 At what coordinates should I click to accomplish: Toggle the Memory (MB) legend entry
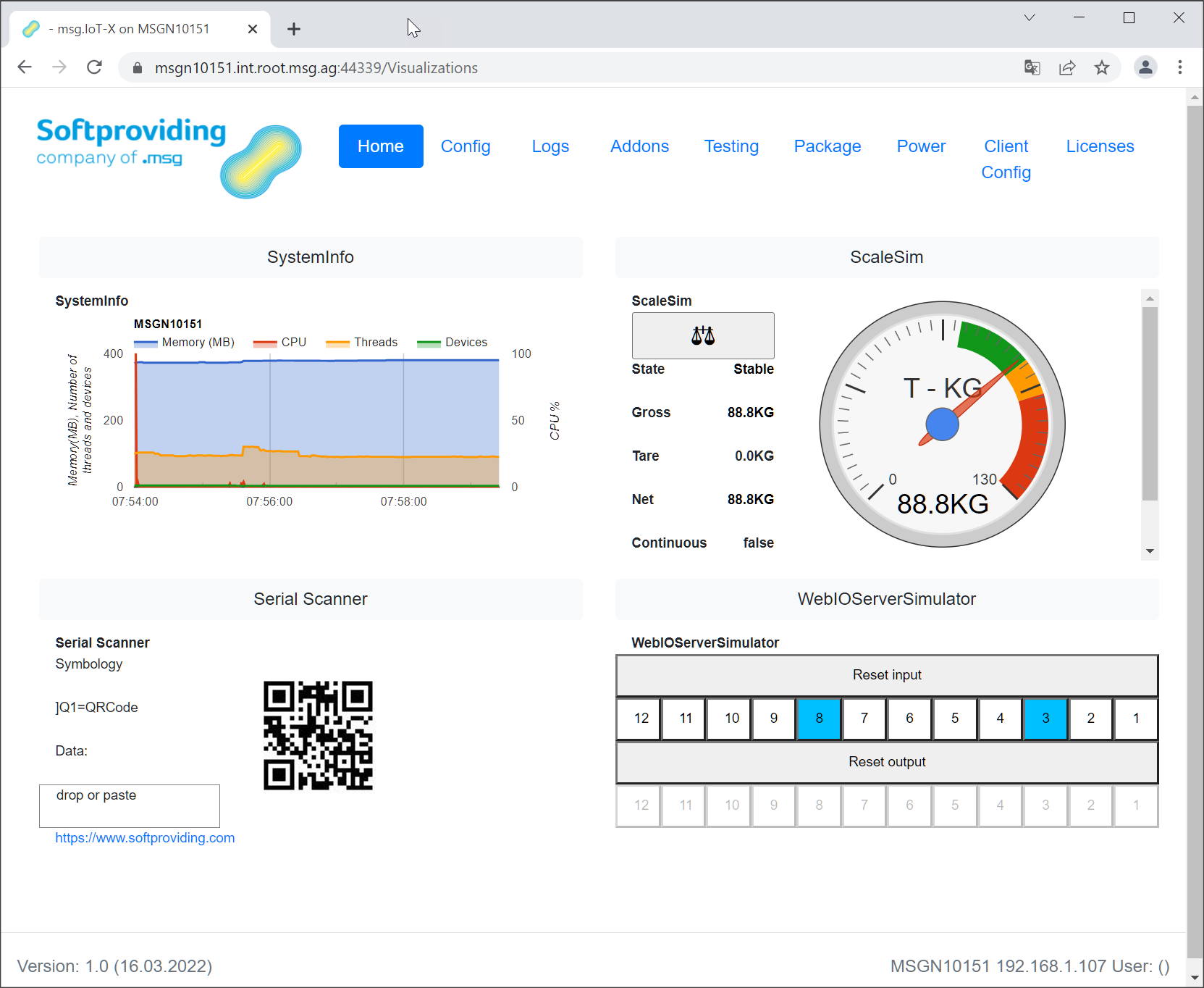click(185, 343)
